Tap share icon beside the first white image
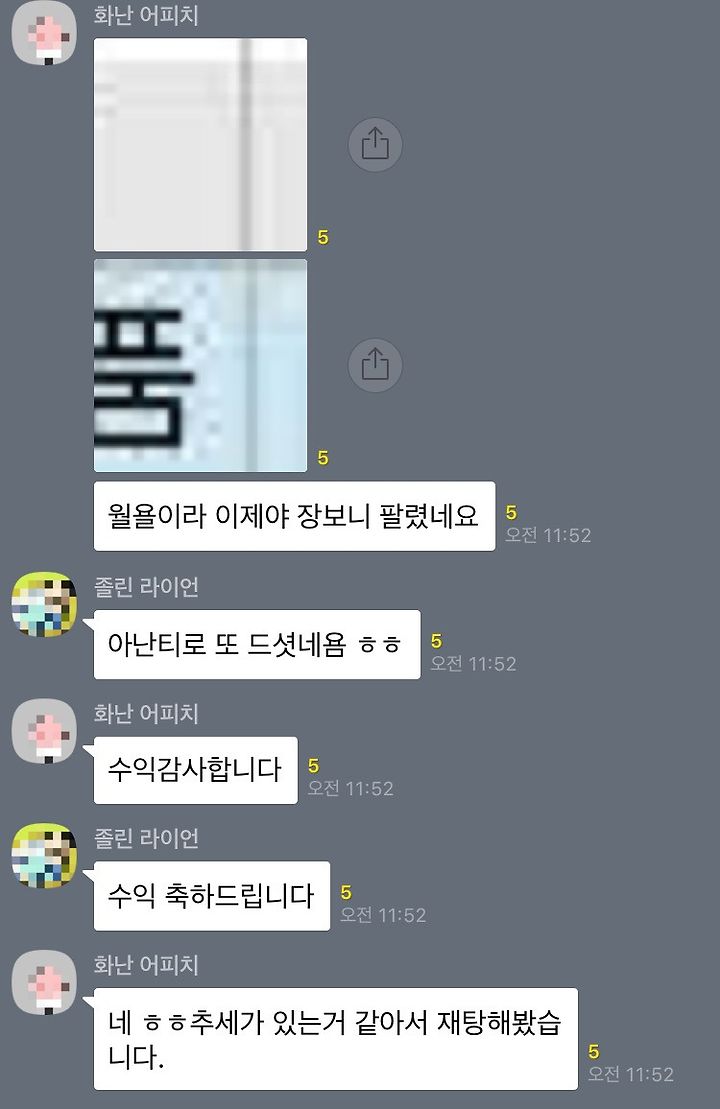This screenshot has height=1109, width=720. click(375, 144)
